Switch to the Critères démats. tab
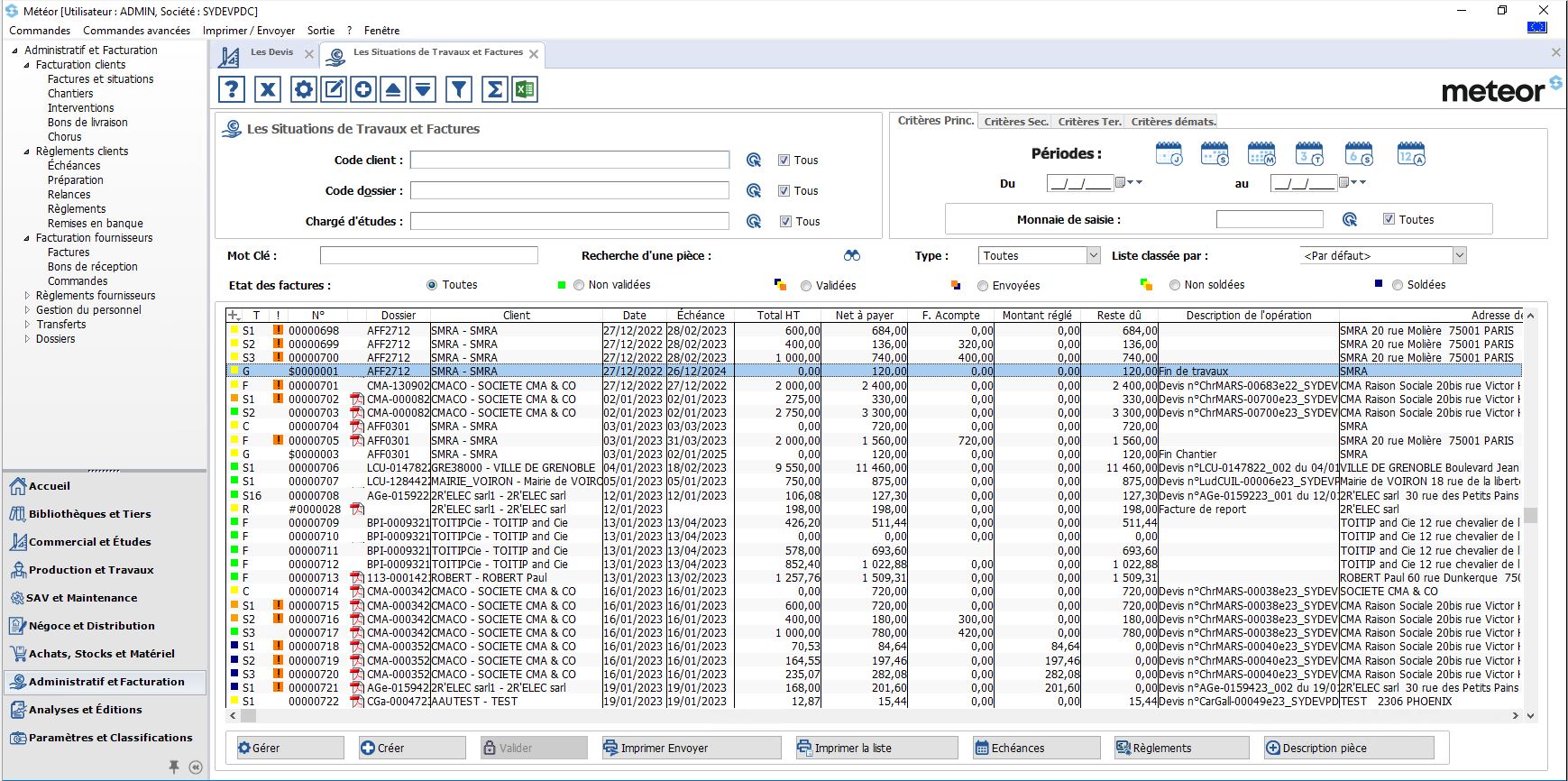Image resolution: width=1568 pixels, height=781 pixels. [x=1174, y=122]
